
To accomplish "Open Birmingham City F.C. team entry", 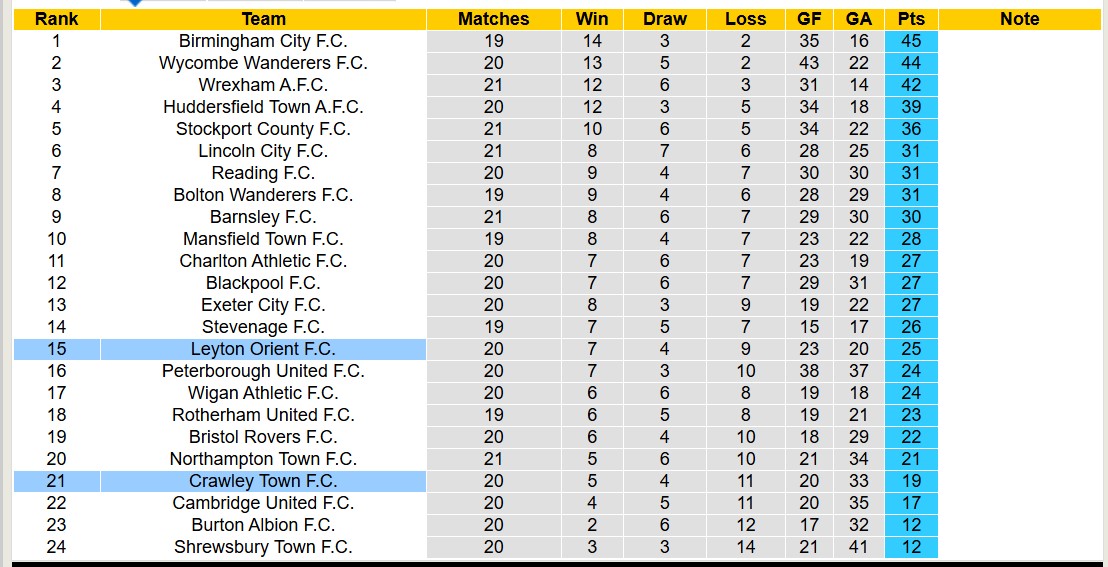I will tap(263, 41).
